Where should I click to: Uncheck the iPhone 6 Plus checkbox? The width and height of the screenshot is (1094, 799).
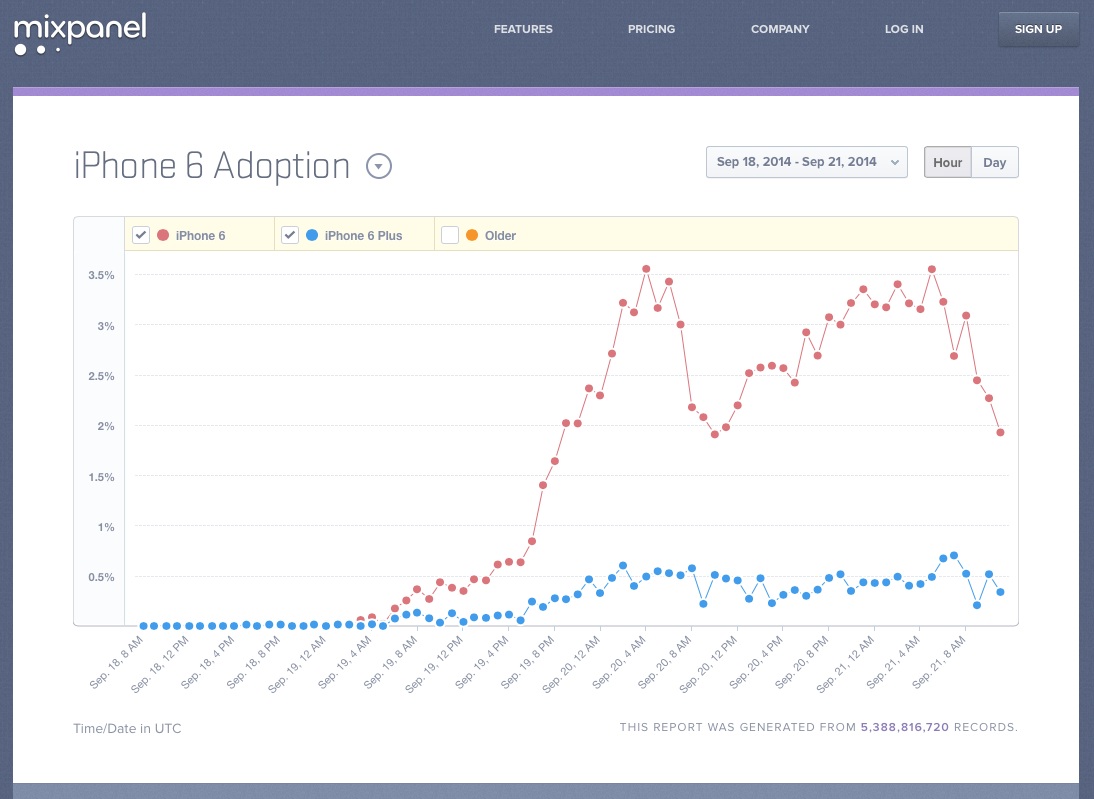(290, 235)
